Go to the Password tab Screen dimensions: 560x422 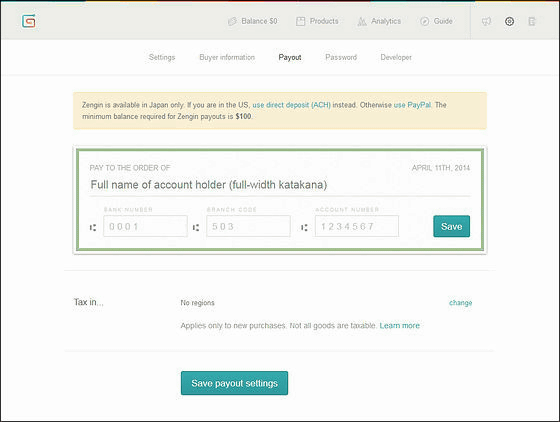click(341, 57)
